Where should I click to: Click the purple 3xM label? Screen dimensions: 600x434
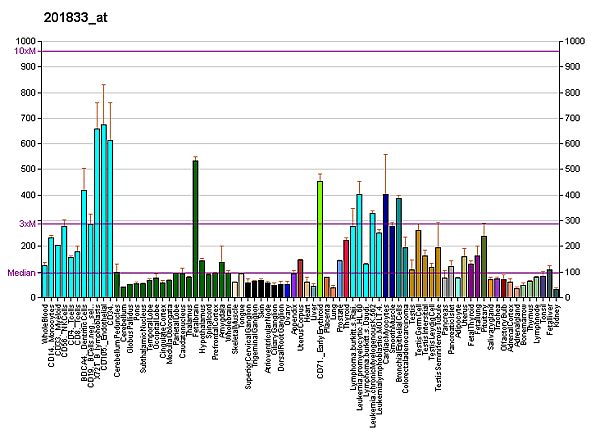(26, 223)
